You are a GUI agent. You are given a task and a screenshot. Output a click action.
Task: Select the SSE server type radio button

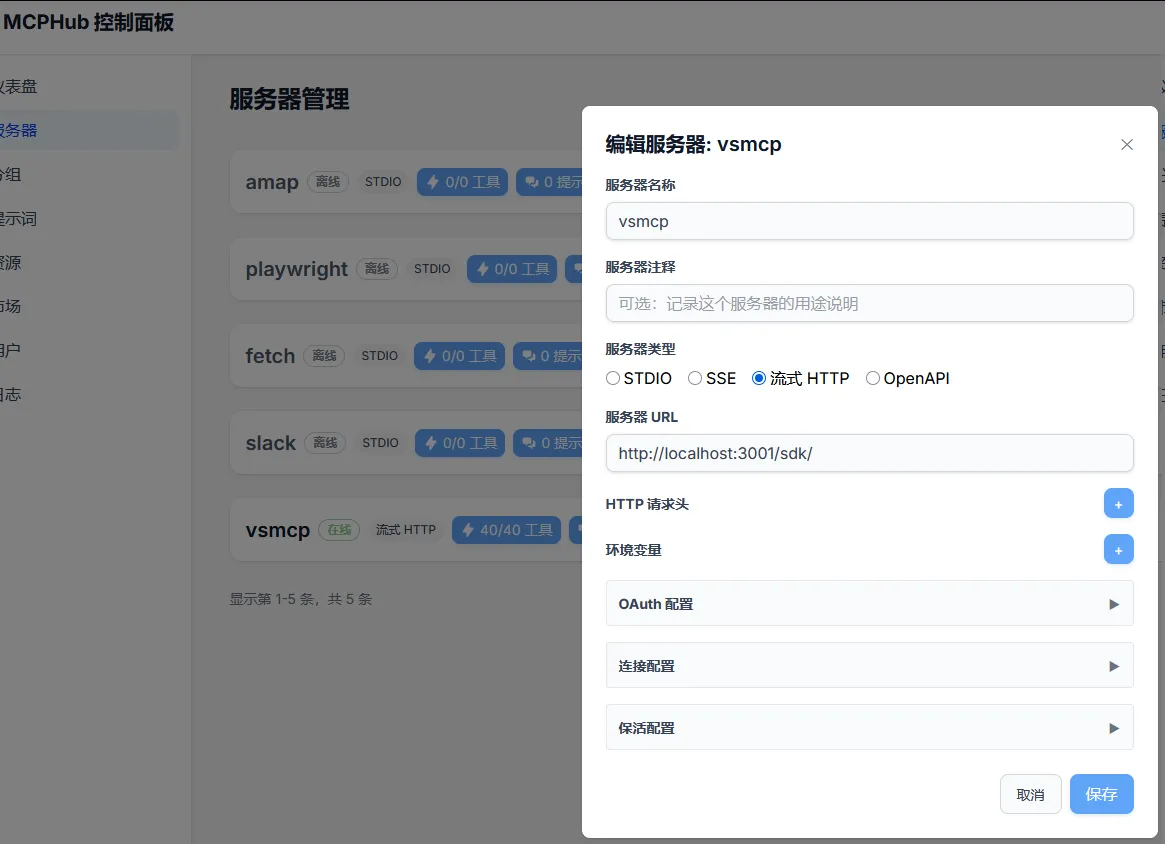(x=694, y=378)
